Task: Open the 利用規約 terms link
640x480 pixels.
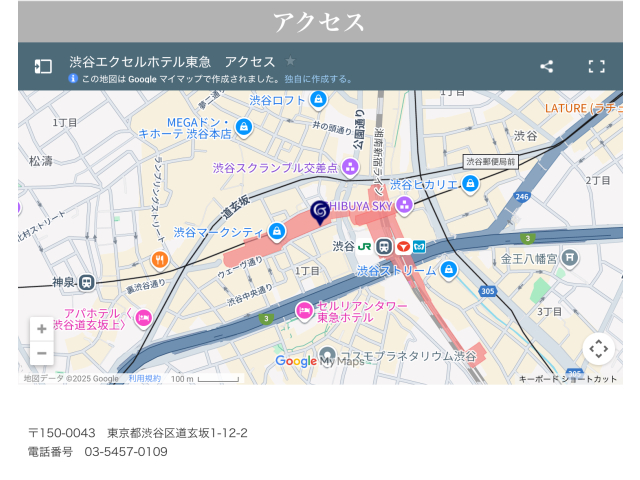Action: (144, 379)
